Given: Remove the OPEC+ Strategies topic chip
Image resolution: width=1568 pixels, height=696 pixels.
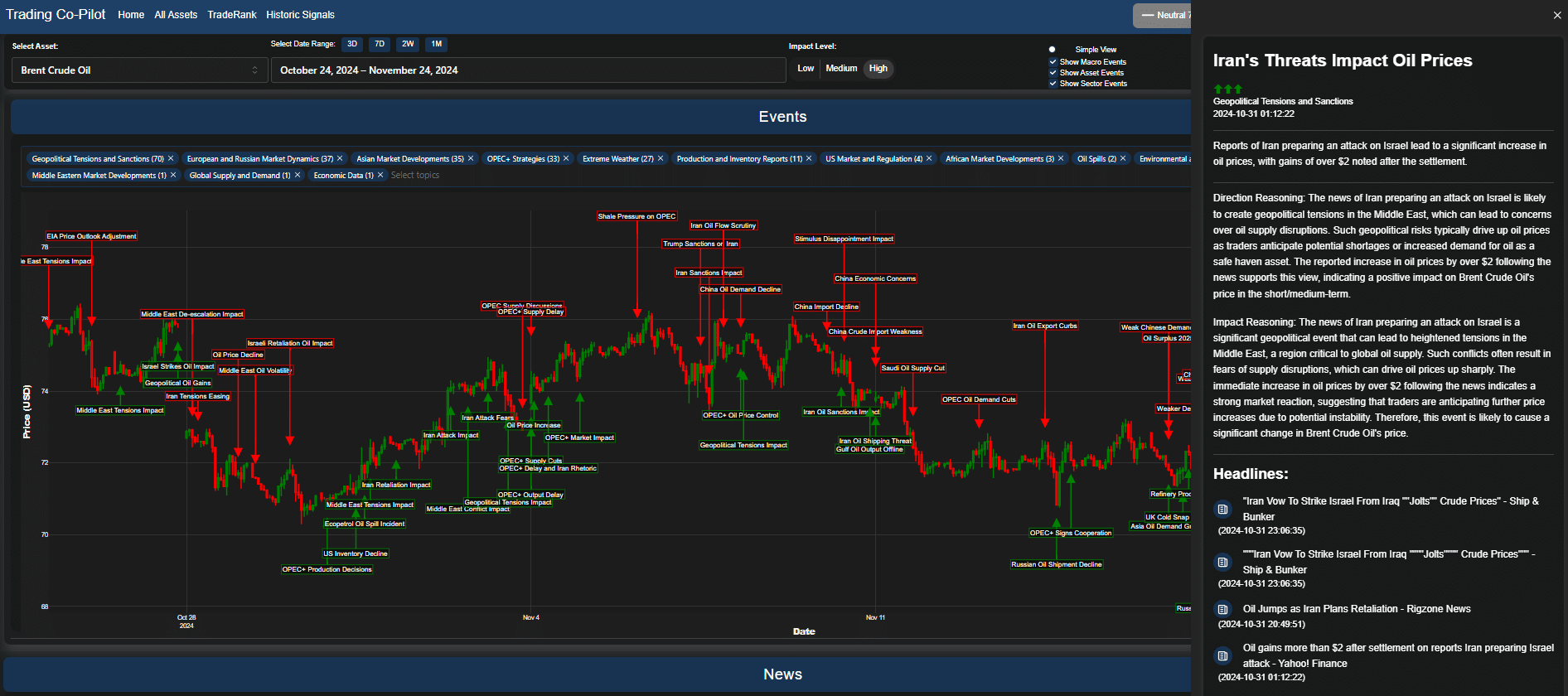Looking at the screenshot, I should pos(566,158).
